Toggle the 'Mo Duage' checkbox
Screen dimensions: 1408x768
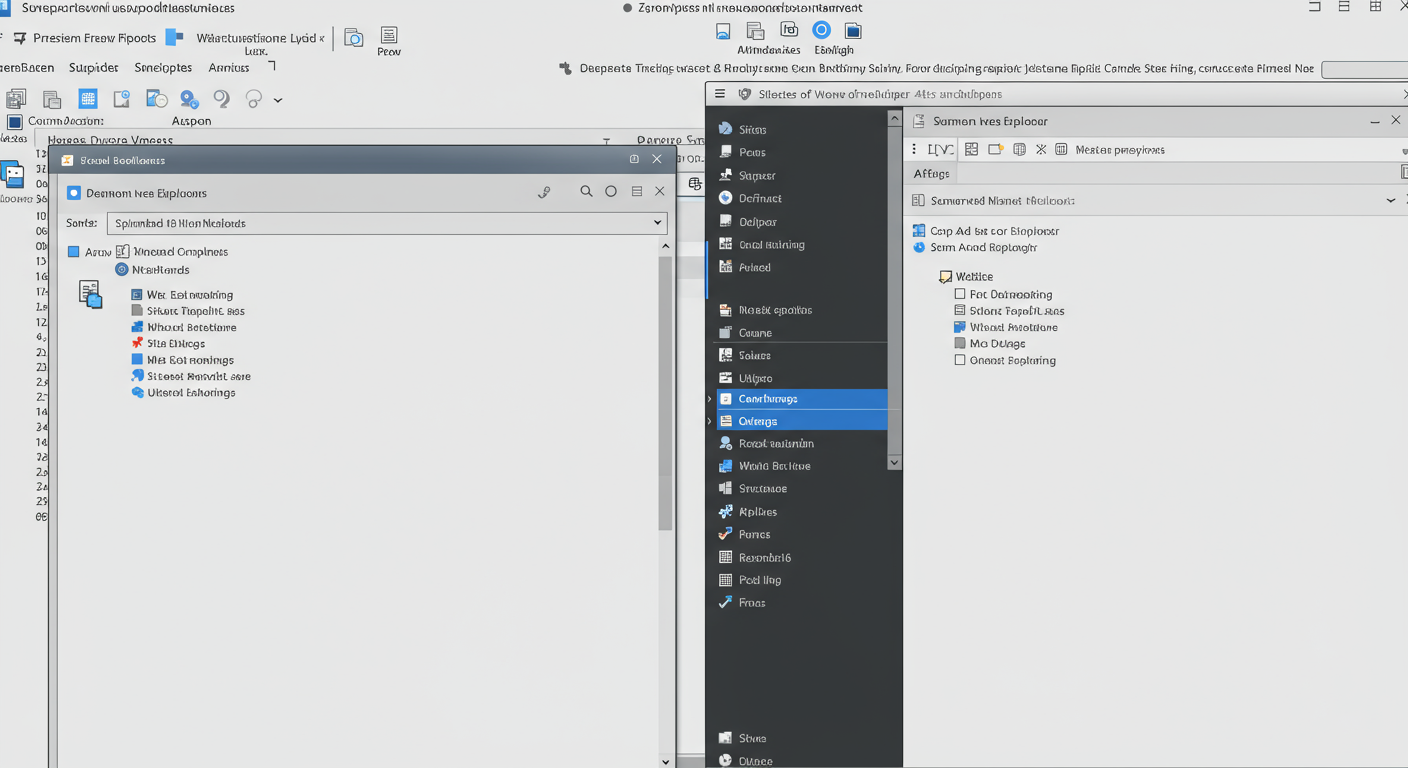[x=960, y=343]
